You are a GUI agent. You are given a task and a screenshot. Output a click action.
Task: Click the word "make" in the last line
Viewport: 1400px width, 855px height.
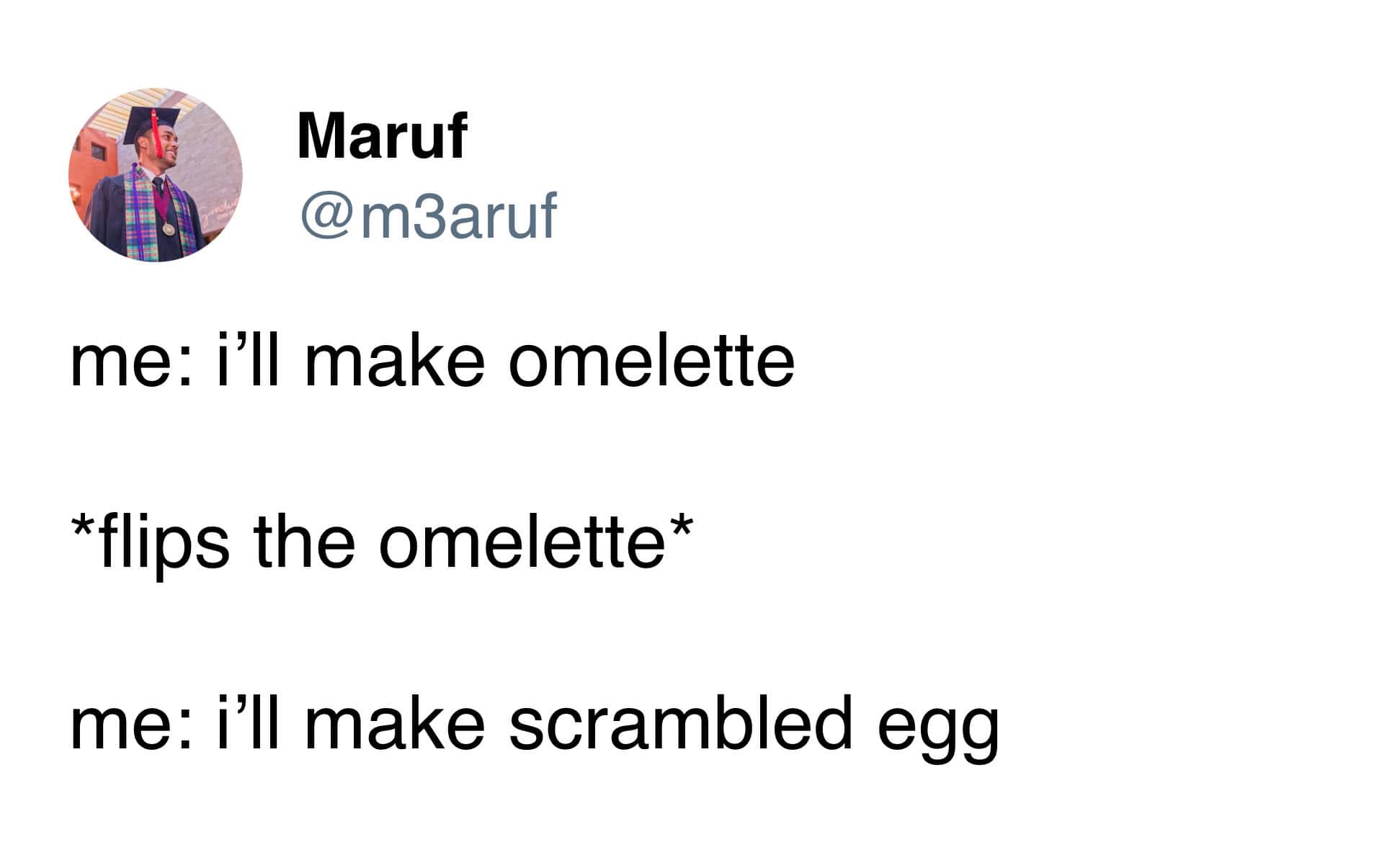tap(395, 723)
